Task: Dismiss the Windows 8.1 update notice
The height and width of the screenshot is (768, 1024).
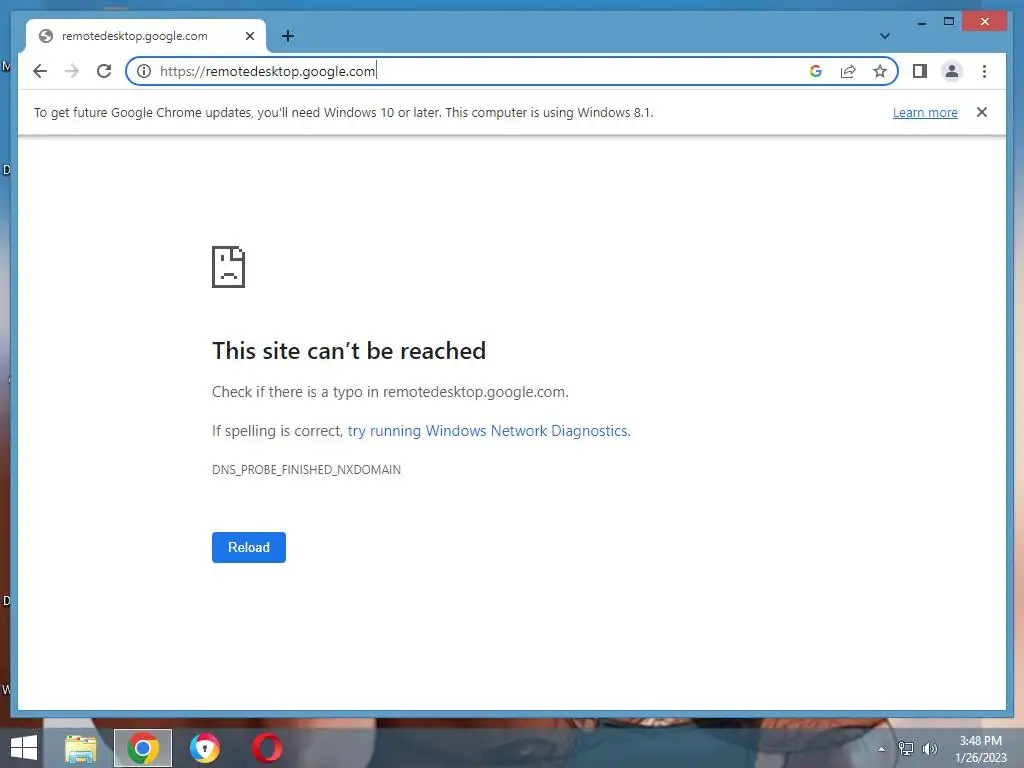Action: tap(982, 112)
